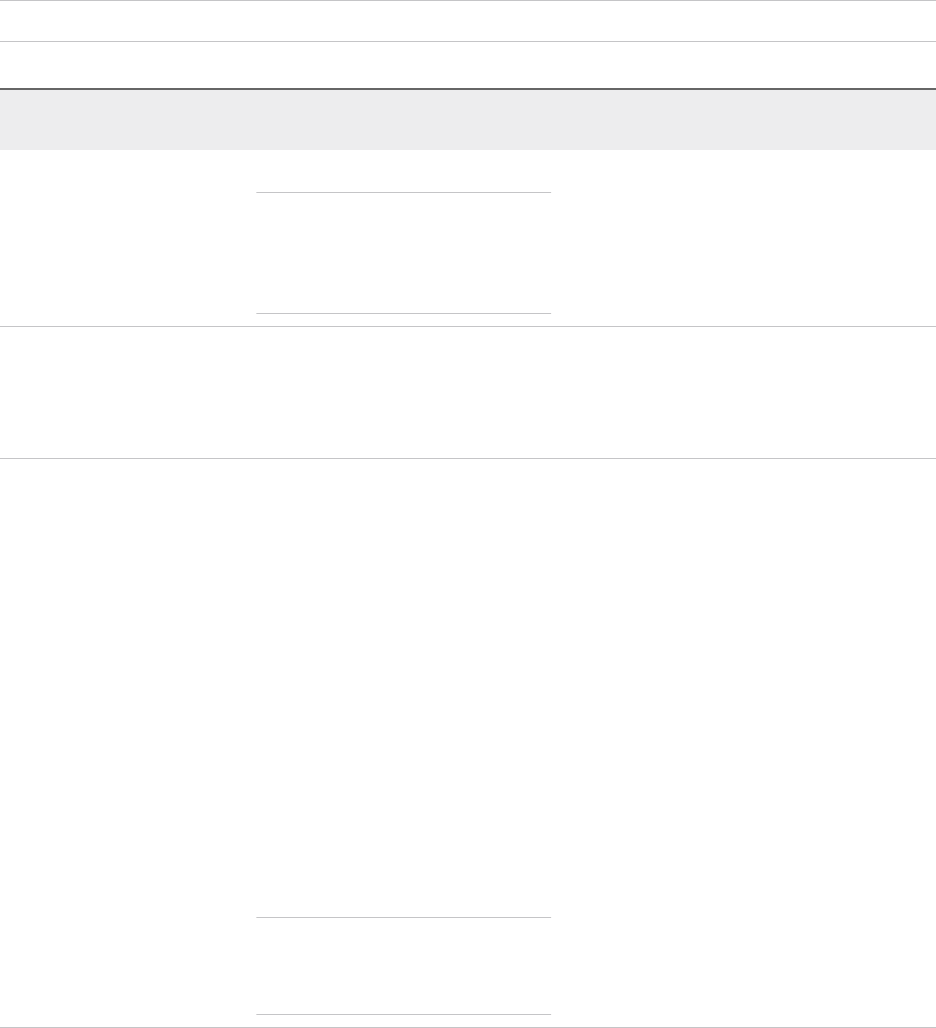Click the center cell of the short middle row
The height and width of the screenshot is (1028, 936).
coord(403,392)
